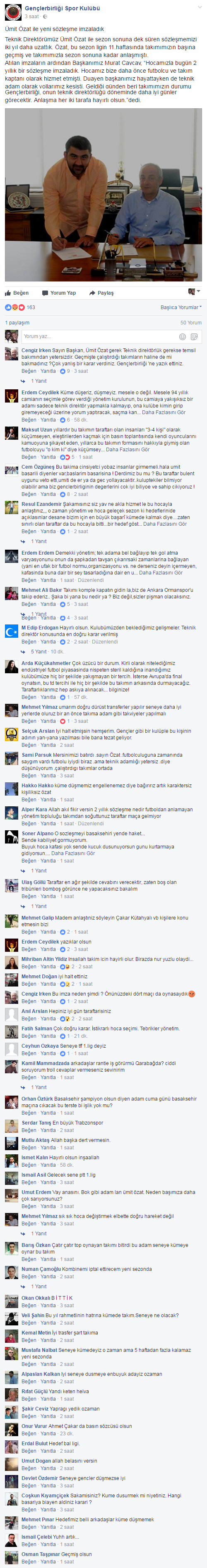Viewport: 207px width, 1568px height.
Task: Click the Beğen thumbs-up icon under the post
Action: click(x=9, y=293)
